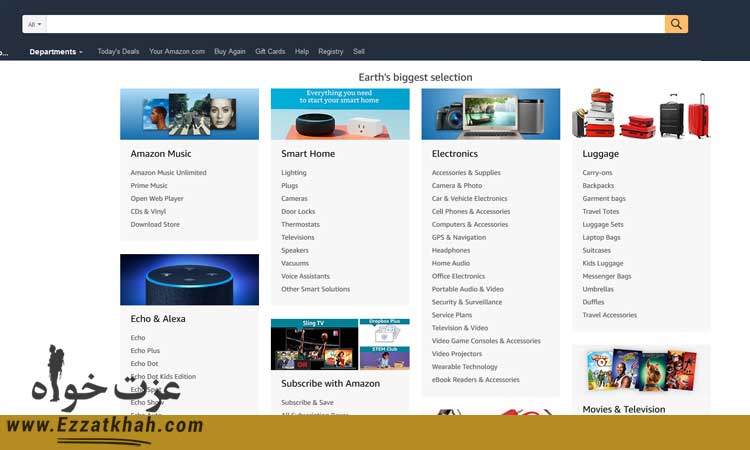
Task: Open the Amazon Music Unlimited link
Action: coord(168,173)
